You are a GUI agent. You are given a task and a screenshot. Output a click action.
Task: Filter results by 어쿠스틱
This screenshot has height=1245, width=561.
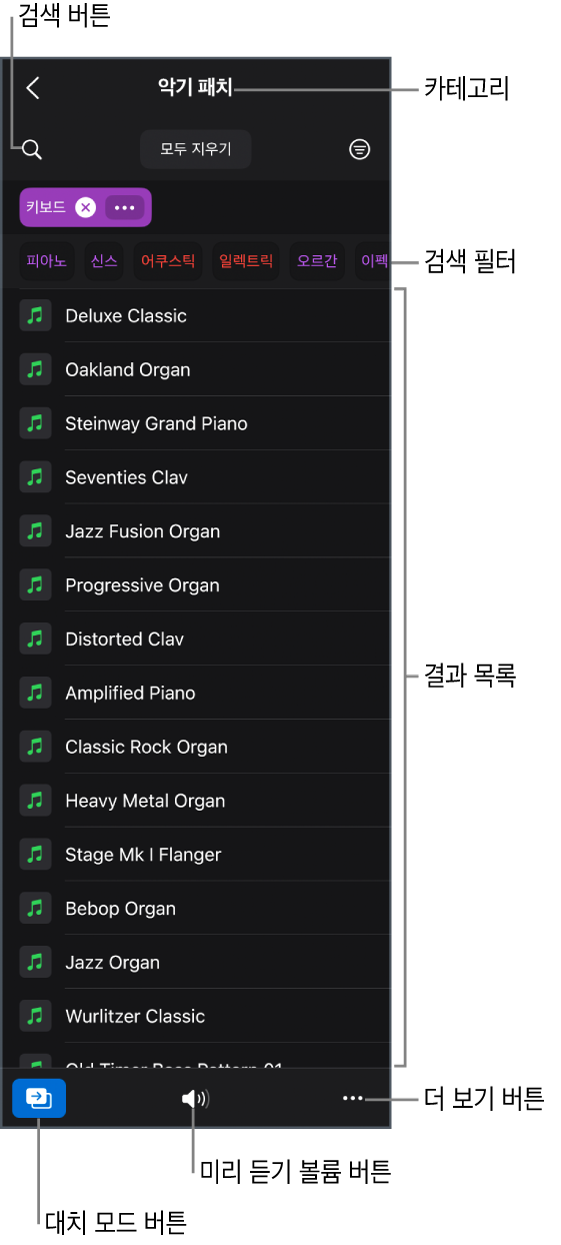point(168,261)
